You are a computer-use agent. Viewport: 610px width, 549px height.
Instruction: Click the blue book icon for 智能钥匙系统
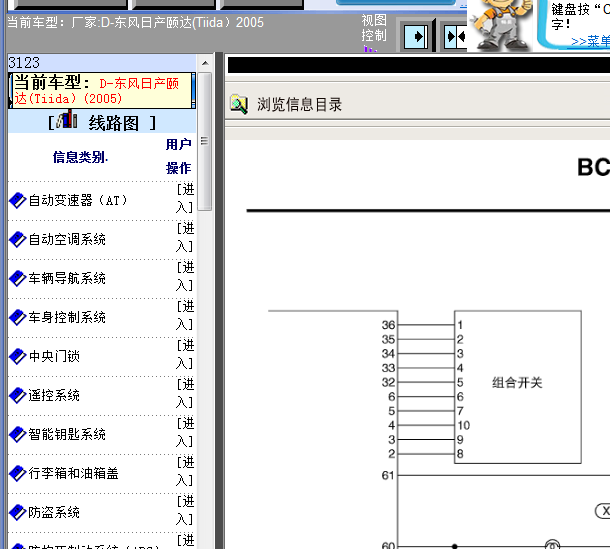[18, 434]
